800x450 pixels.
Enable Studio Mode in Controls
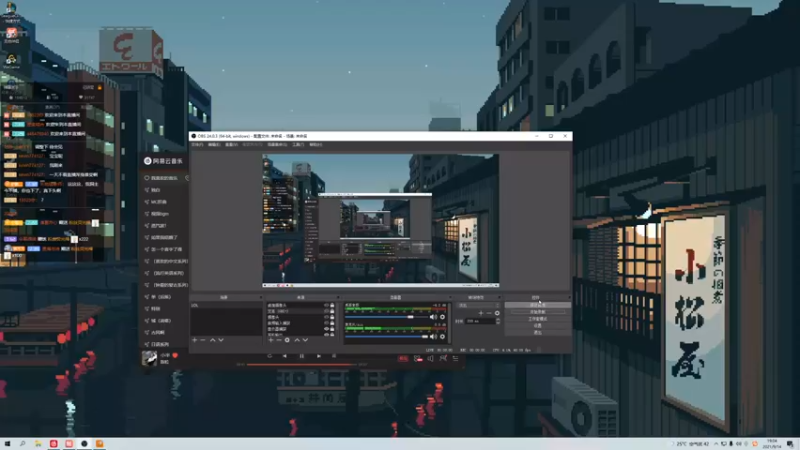point(538,319)
